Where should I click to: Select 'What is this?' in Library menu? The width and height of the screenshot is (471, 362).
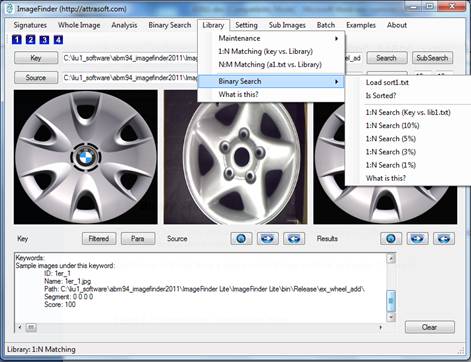click(271, 94)
